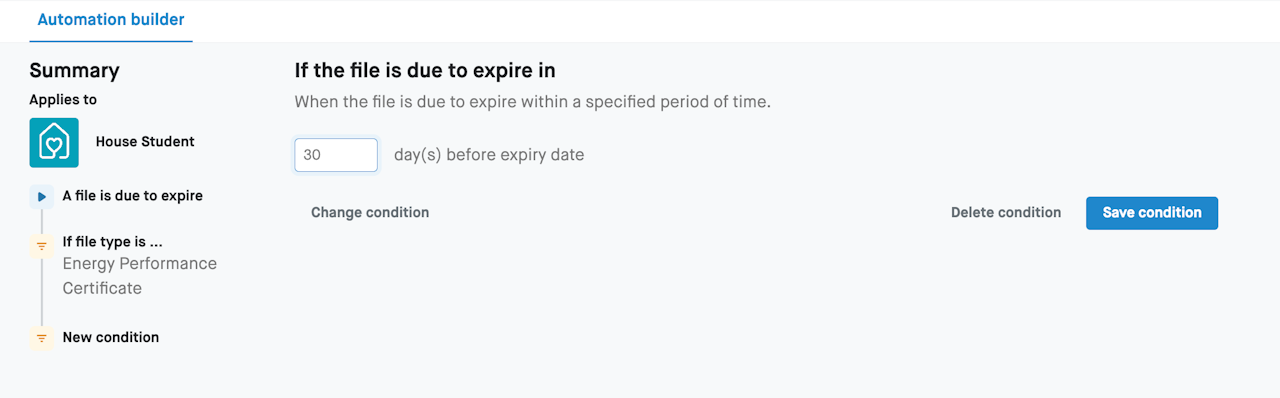Focus the days before expiry input field

point(336,155)
